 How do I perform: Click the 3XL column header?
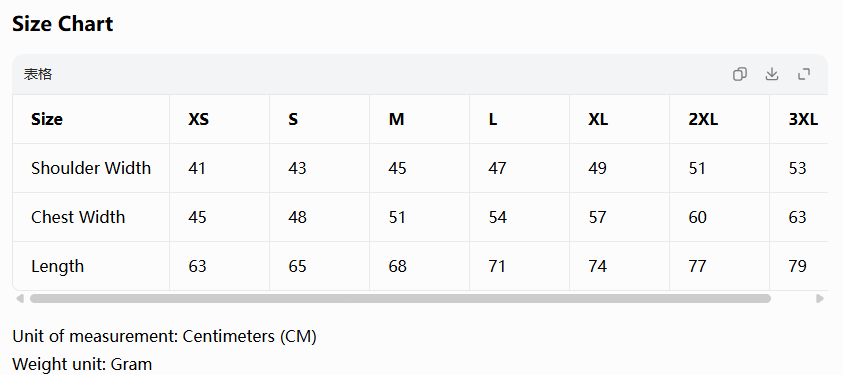click(x=803, y=119)
